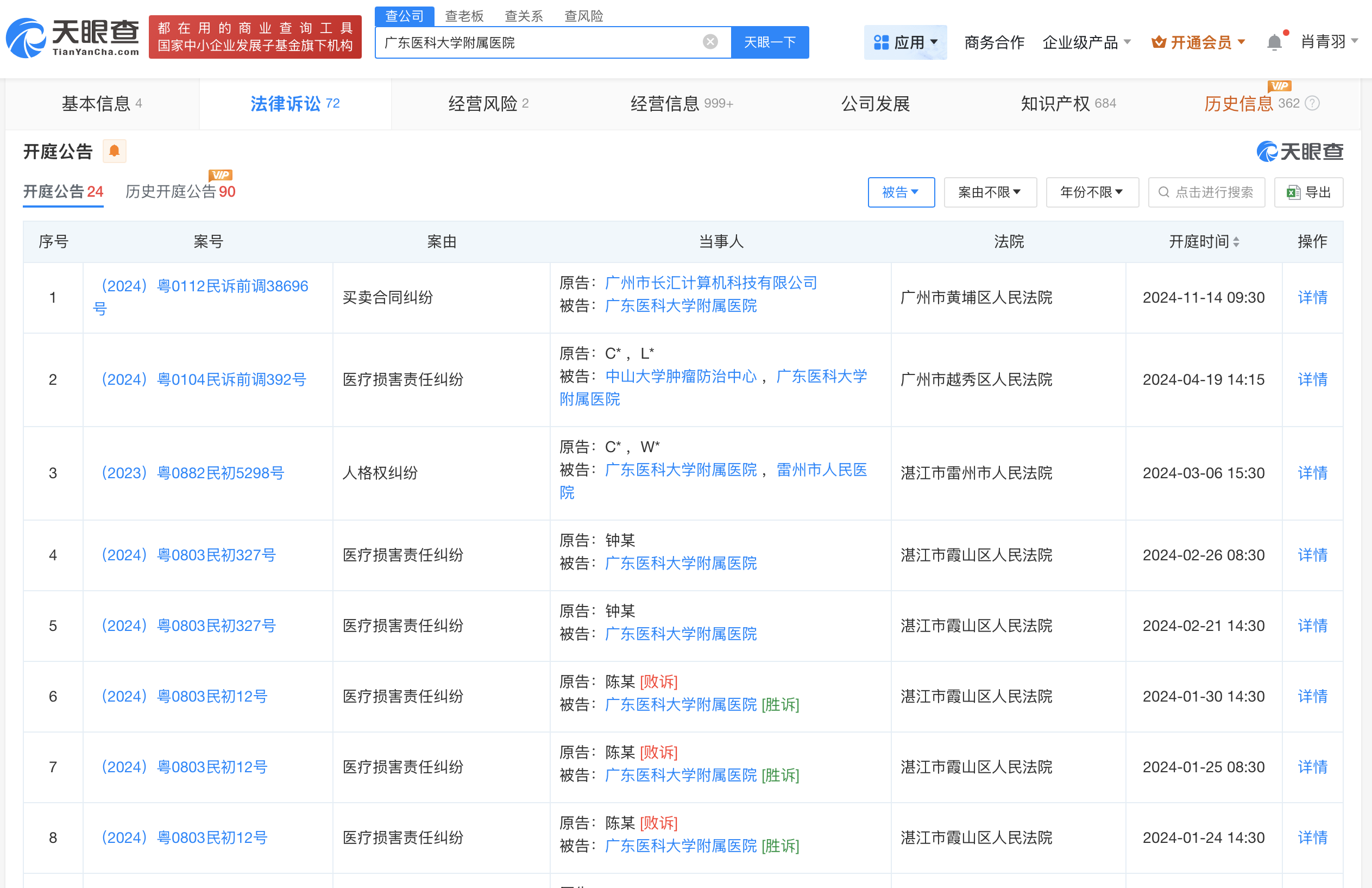Click the orange hearing alert bell icon

114,151
